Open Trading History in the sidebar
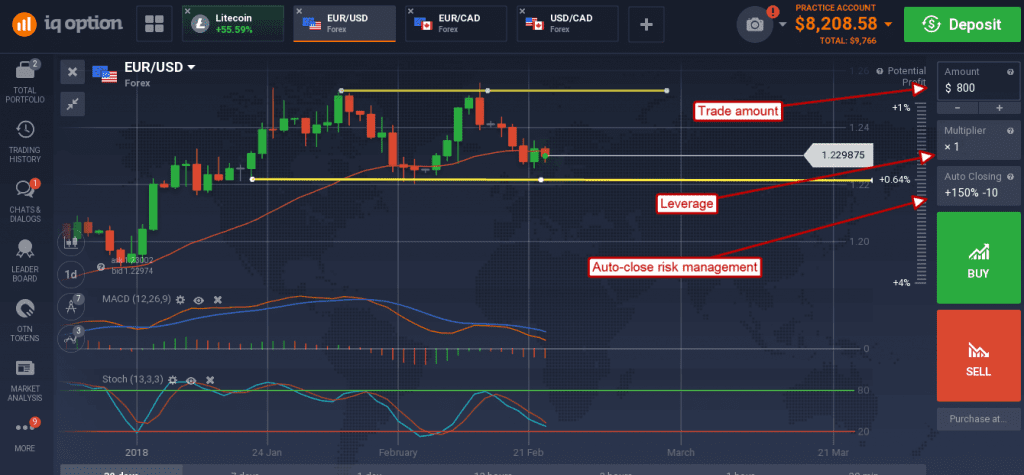The image size is (1024, 475). pos(25,142)
